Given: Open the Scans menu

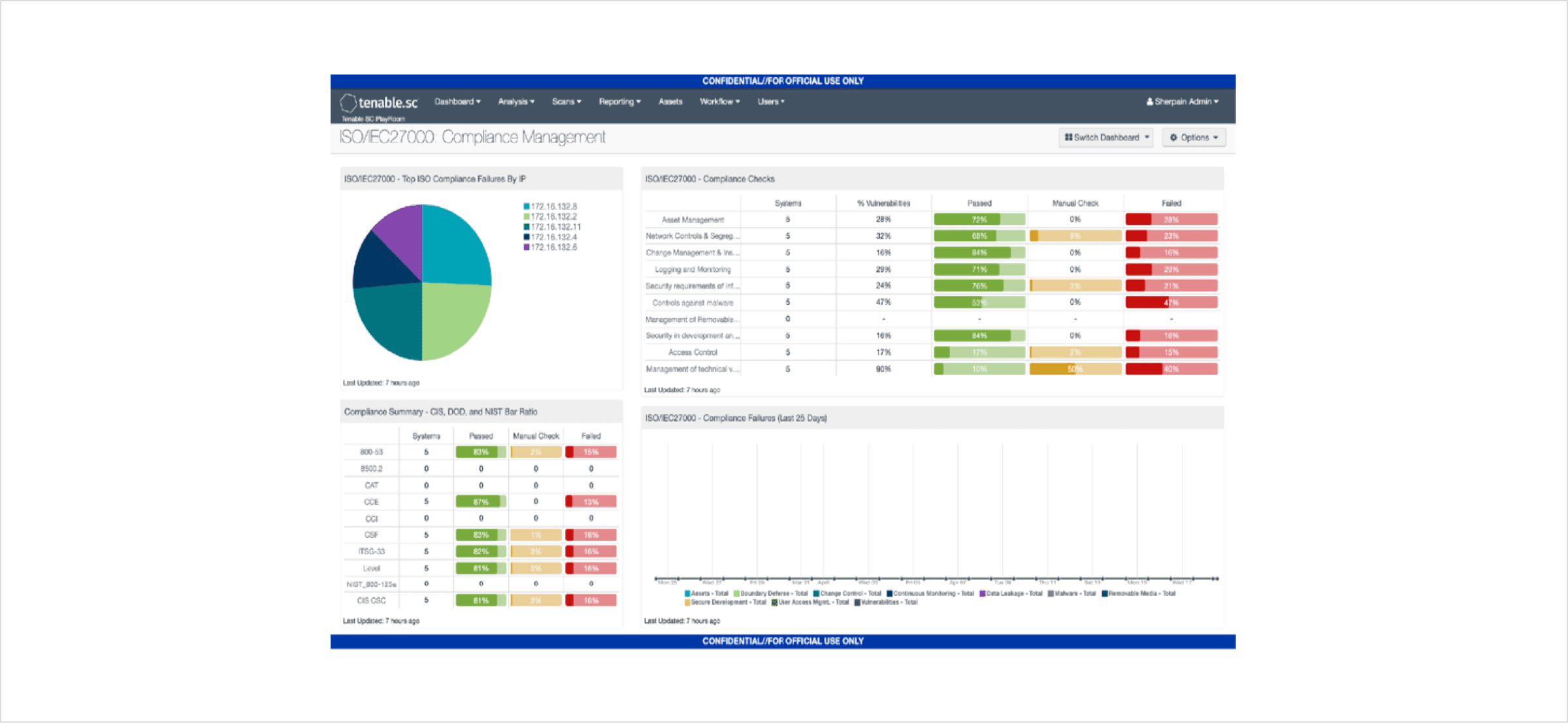Looking at the screenshot, I should coord(566,102).
